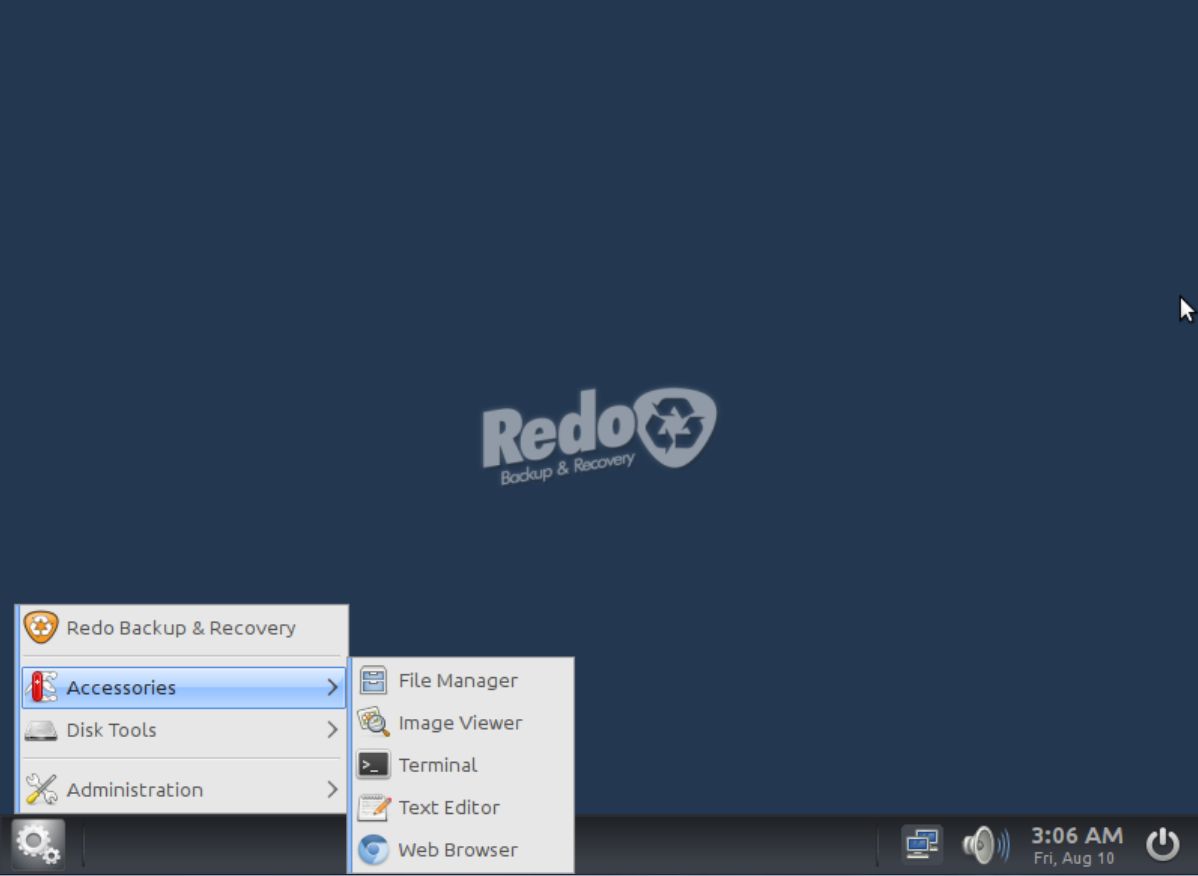This screenshot has height=876, width=1198.
Task: Click the Fri, Aug 10 date
Action: click(x=1073, y=858)
